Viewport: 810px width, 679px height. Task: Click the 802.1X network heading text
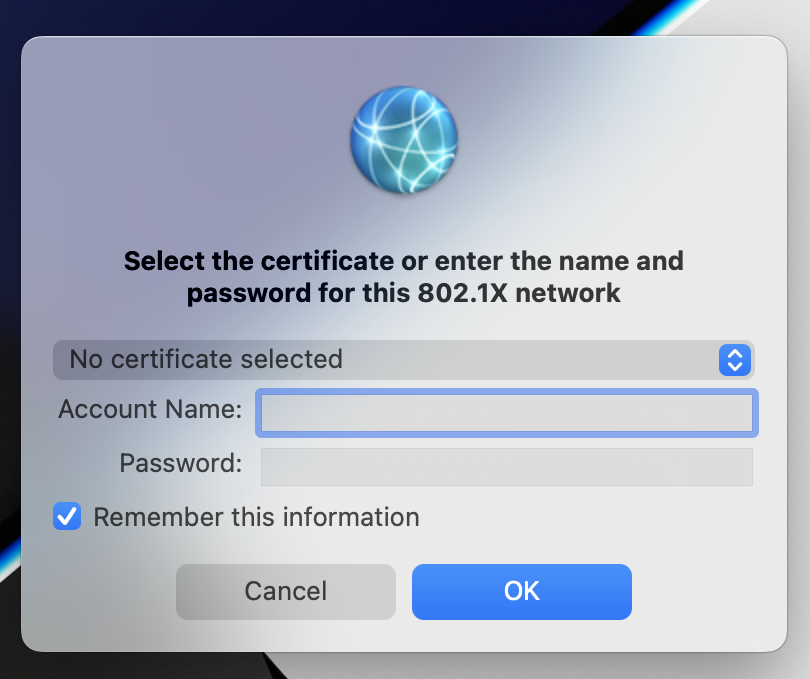tap(404, 294)
